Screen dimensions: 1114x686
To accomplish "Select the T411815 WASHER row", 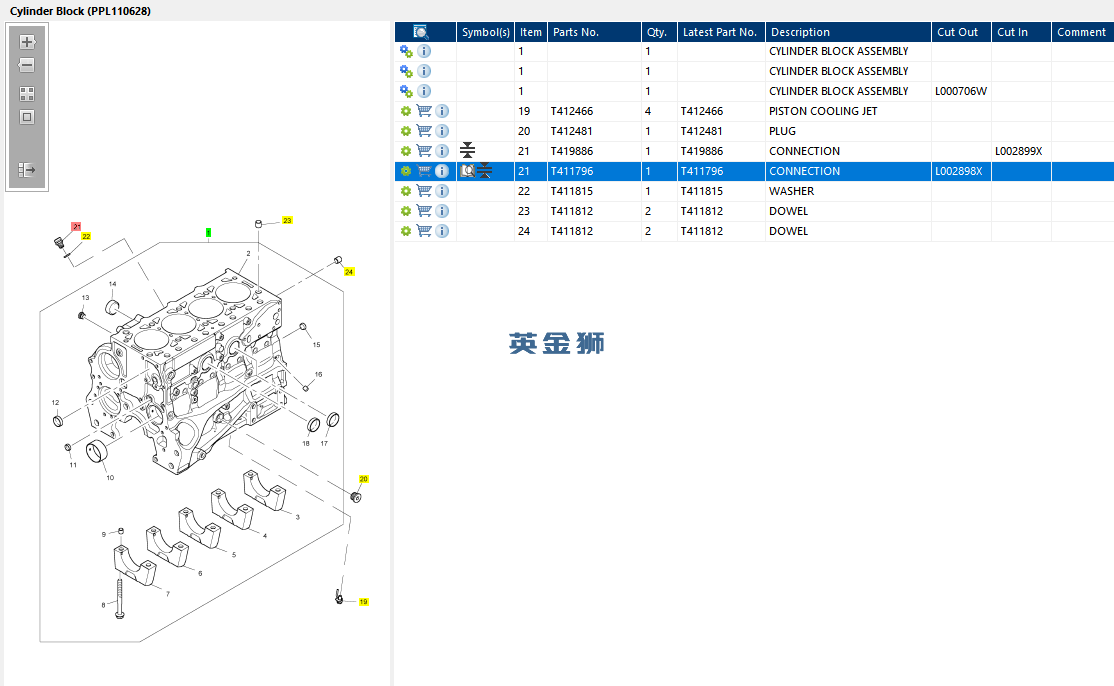I will [700, 191].
